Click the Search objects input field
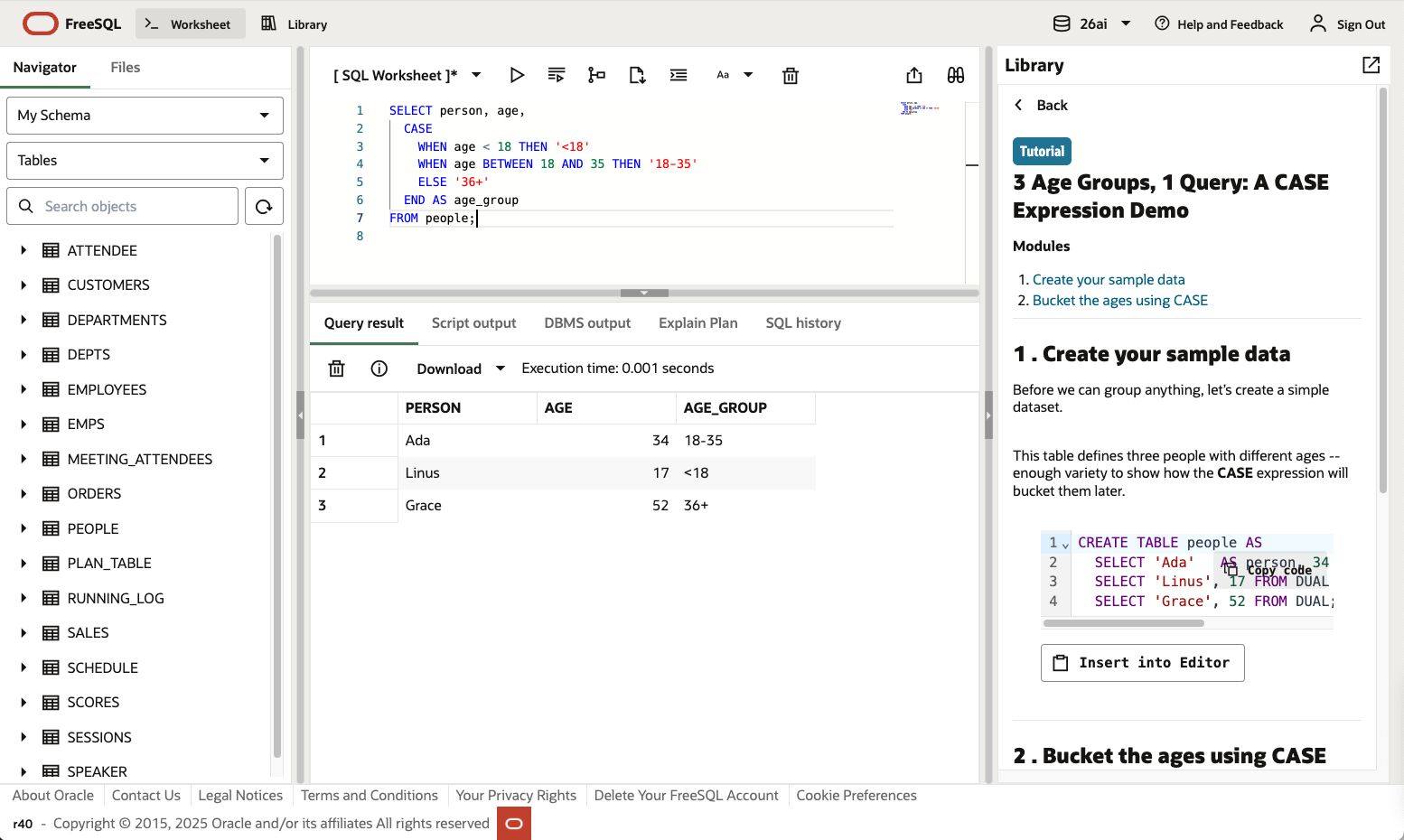The image size is (1404, 840). [122, 206]
